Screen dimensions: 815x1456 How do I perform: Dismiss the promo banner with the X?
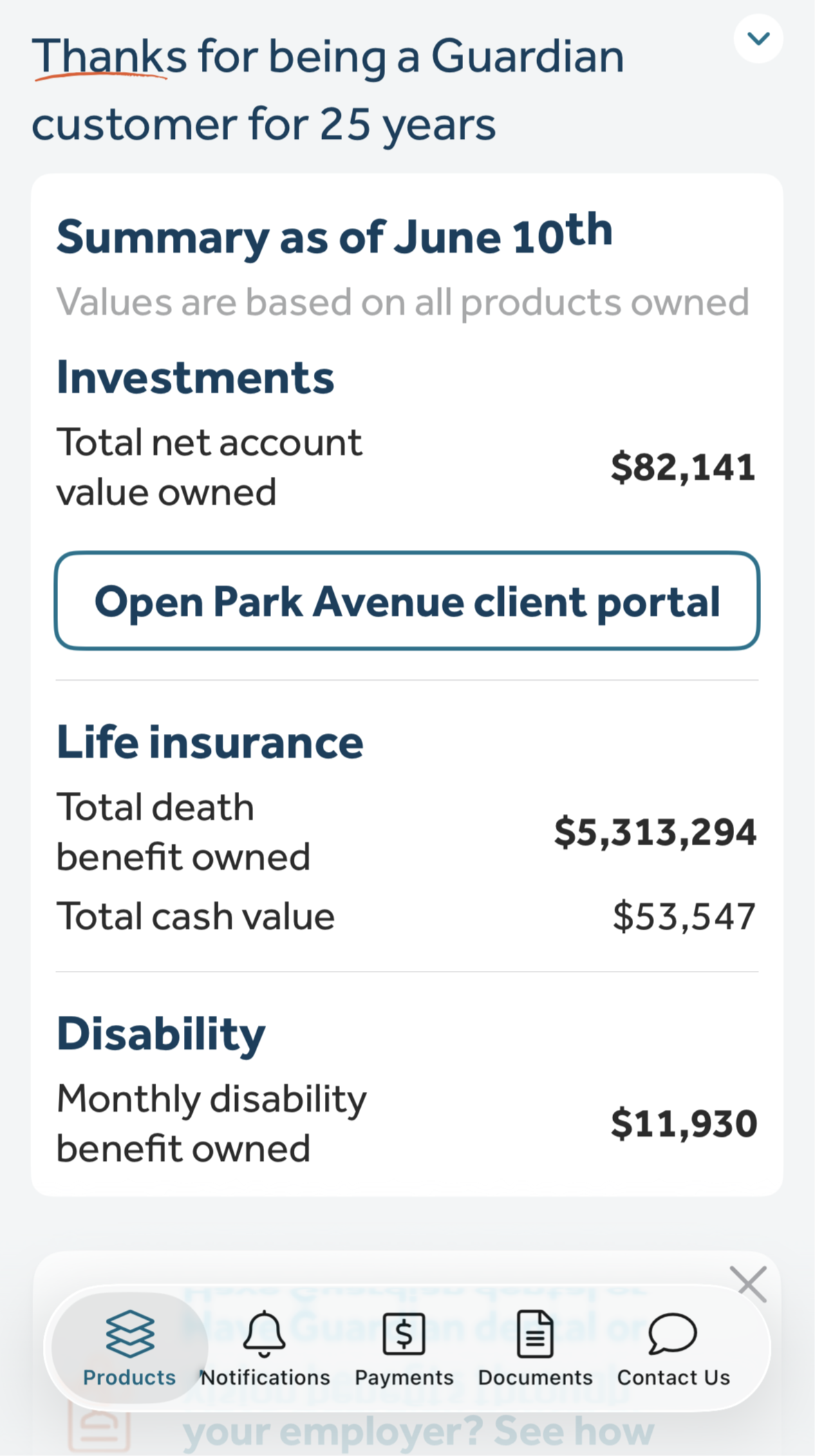tap(752, 1284)
